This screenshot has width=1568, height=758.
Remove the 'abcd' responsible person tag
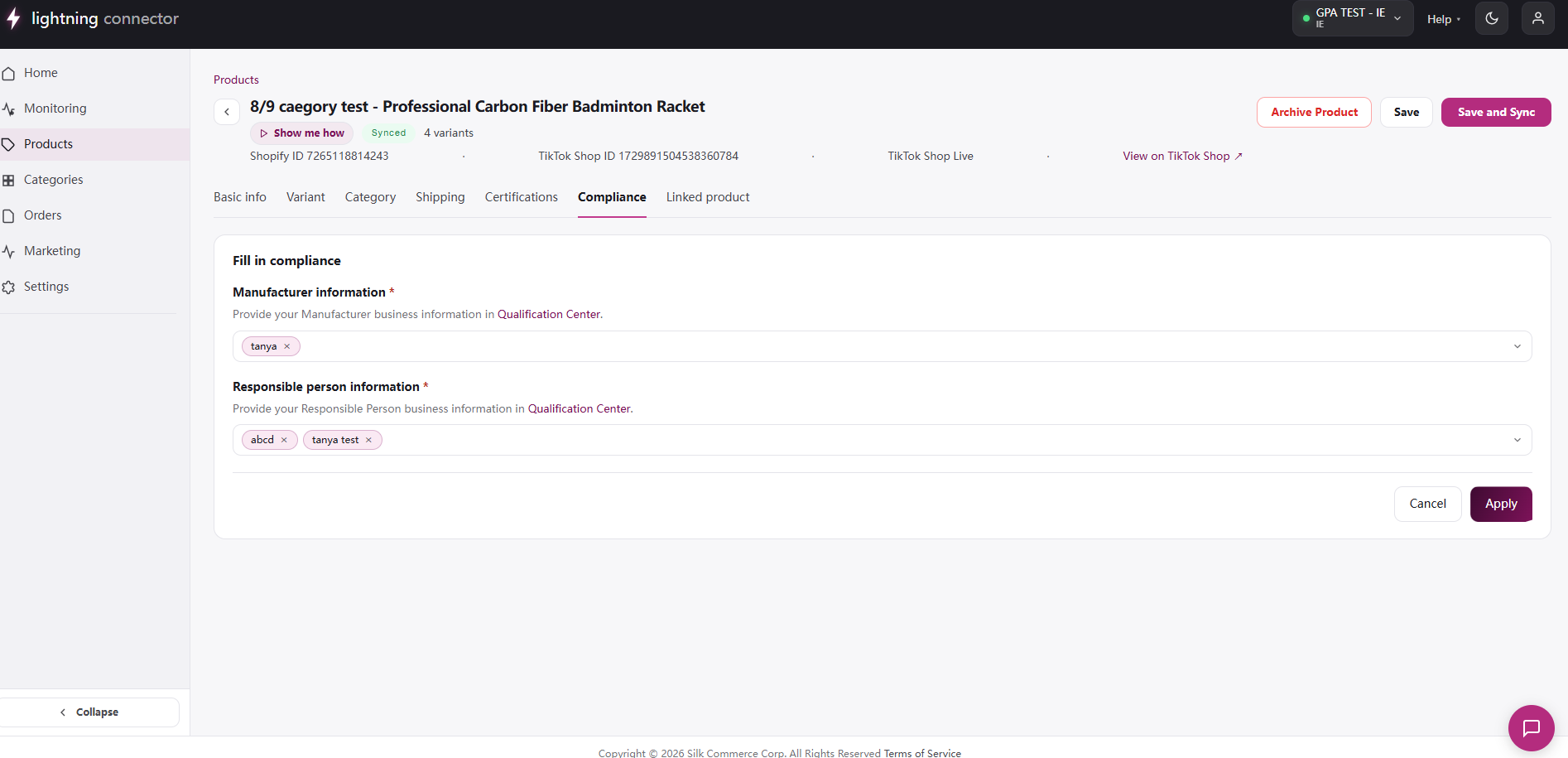(284, 440)
